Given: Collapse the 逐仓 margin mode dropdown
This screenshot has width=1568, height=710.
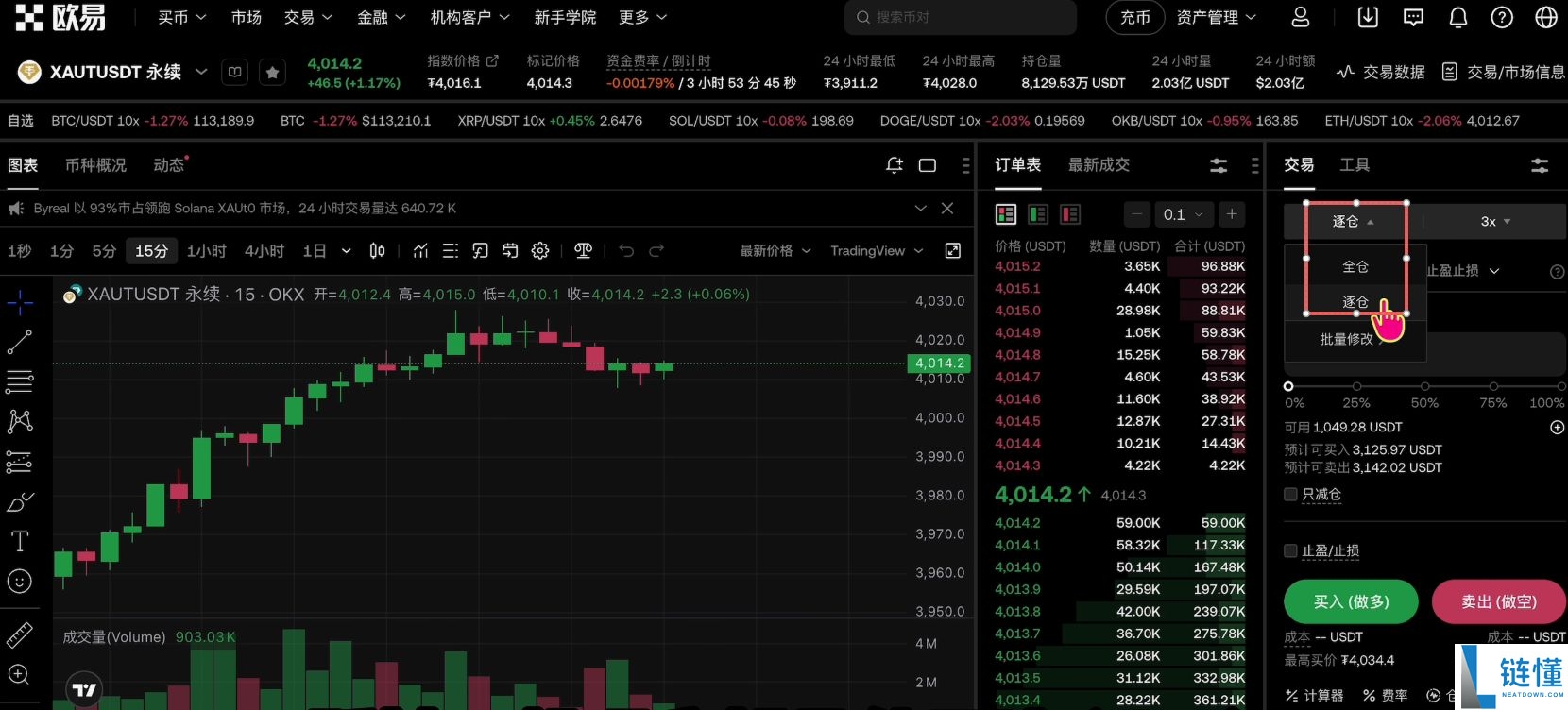Looking at the screenshot, I should click(1354, 221).
